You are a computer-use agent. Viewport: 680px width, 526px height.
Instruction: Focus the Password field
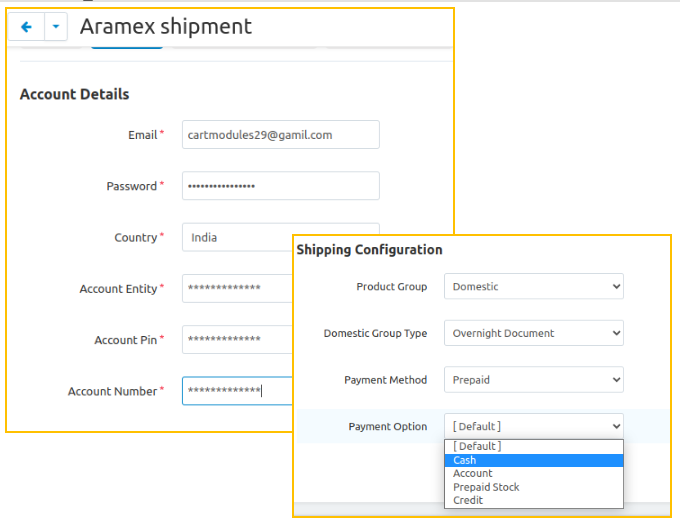click(x=281, y=186)
